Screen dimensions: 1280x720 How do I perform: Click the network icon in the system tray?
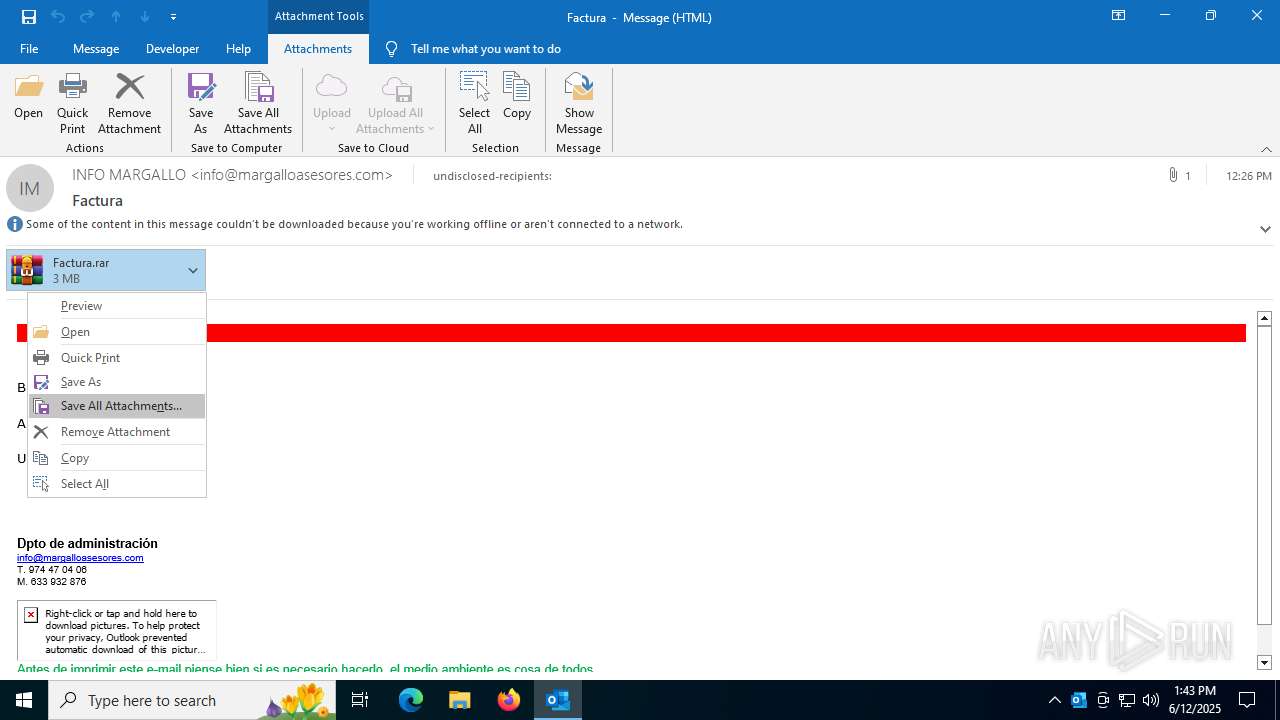1127,700
